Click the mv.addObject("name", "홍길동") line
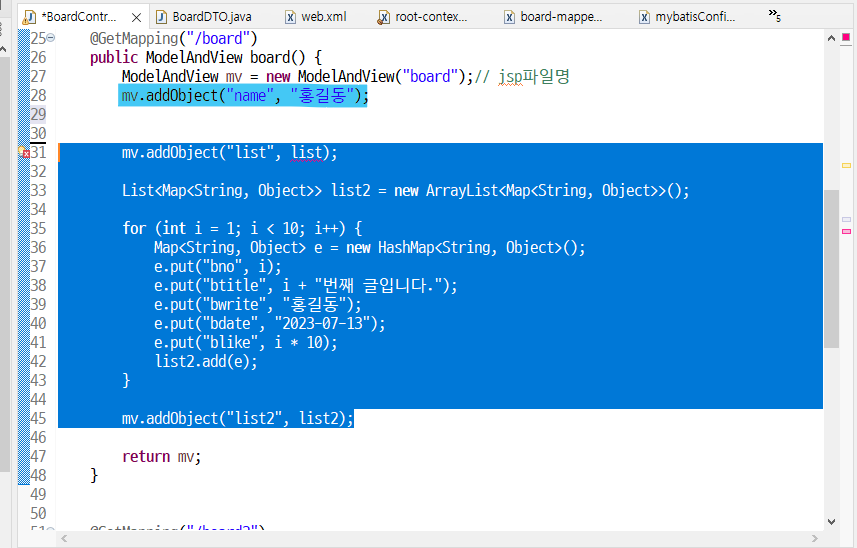The height and width of the screenshot is (548, 857). click(245, 96)
